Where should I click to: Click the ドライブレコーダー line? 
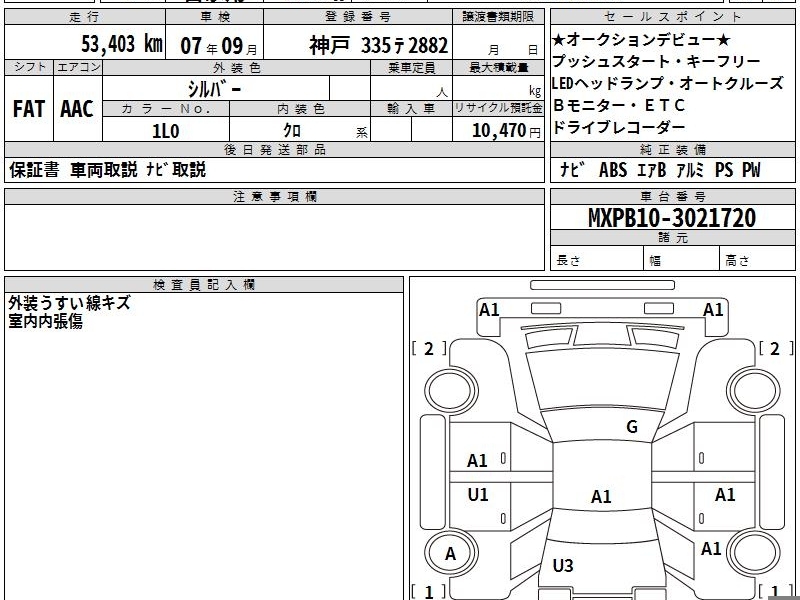click(618, 127)
